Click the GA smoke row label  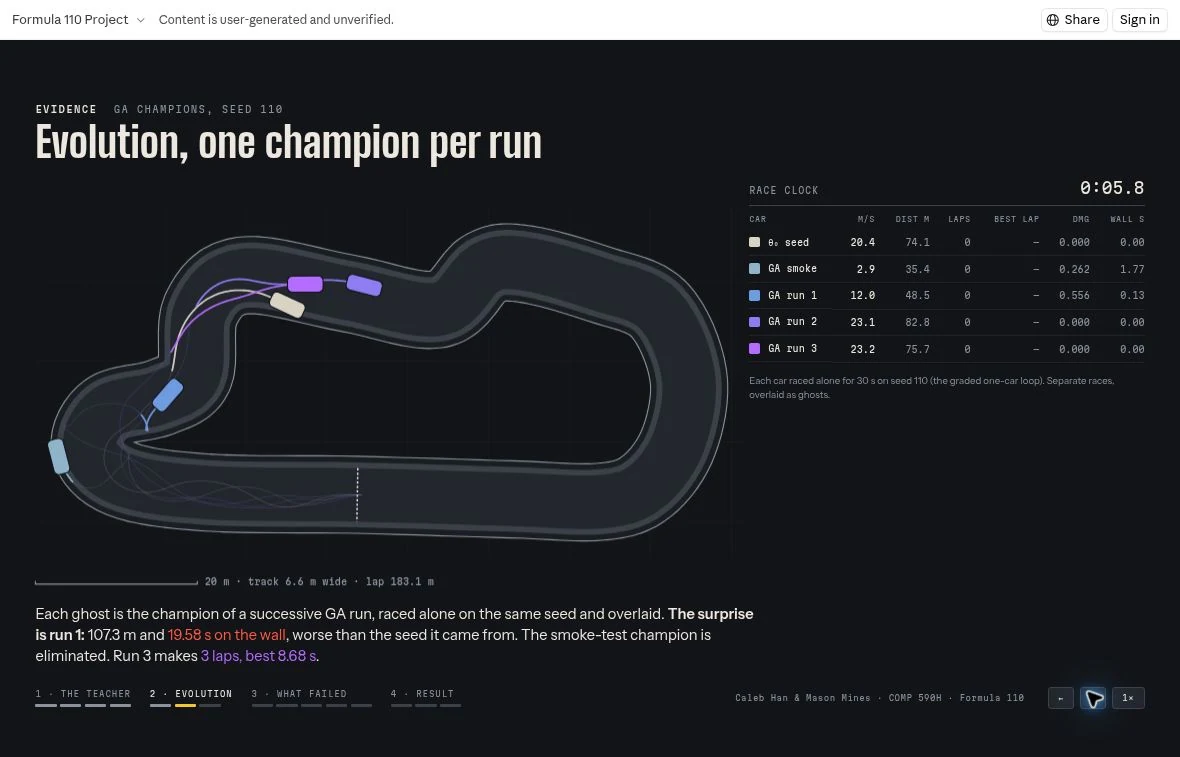coord(792,269)
